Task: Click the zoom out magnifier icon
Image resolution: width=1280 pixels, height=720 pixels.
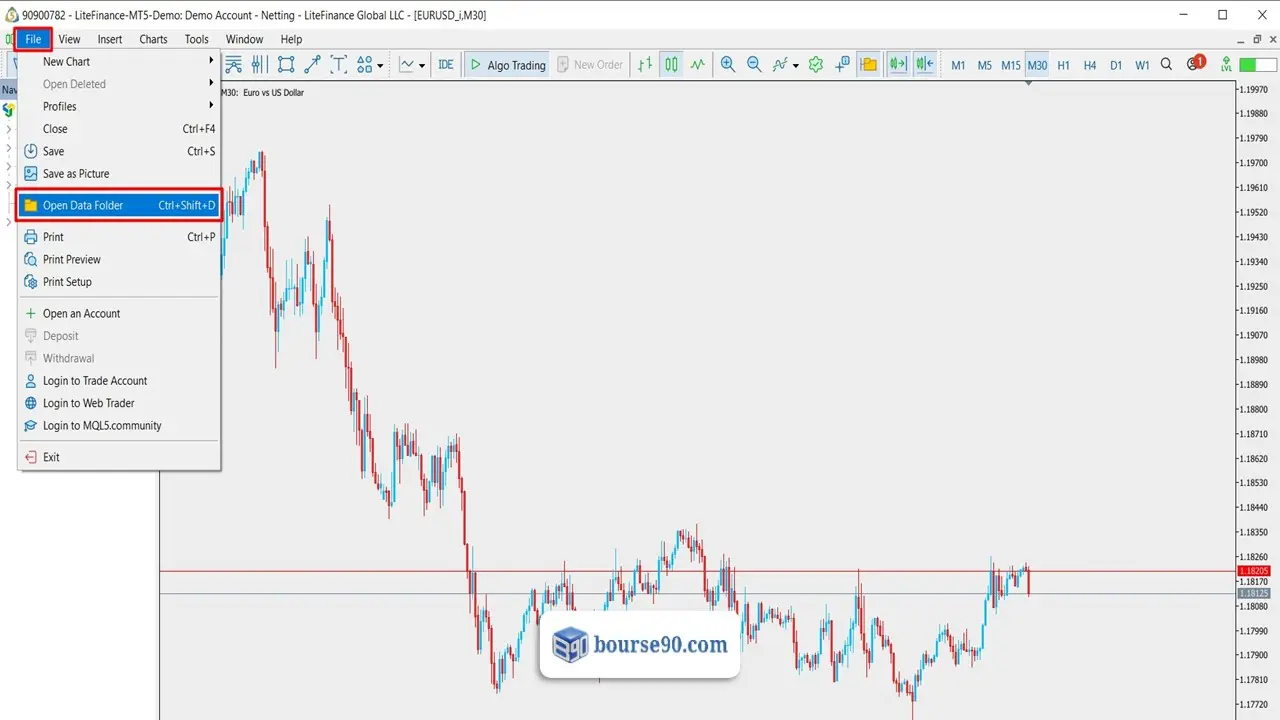Action: [754, 65]
